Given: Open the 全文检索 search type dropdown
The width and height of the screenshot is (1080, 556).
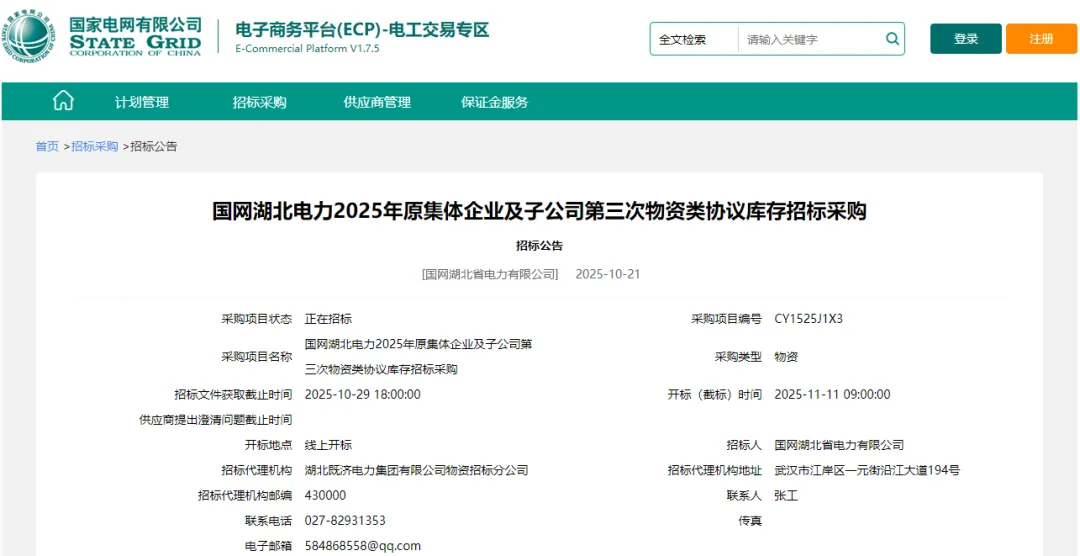Looking at the screenshot, I should [x=694, y=40].
